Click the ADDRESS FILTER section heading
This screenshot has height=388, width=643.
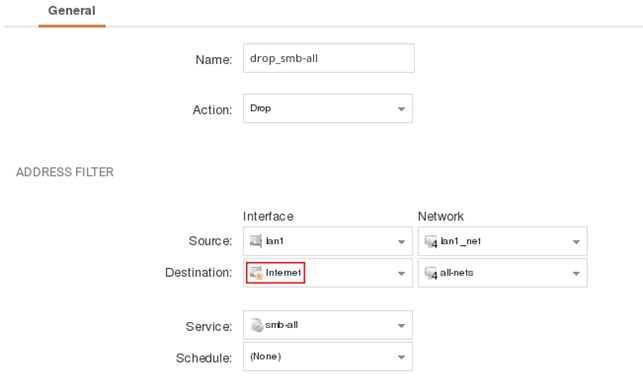[65, 172]
